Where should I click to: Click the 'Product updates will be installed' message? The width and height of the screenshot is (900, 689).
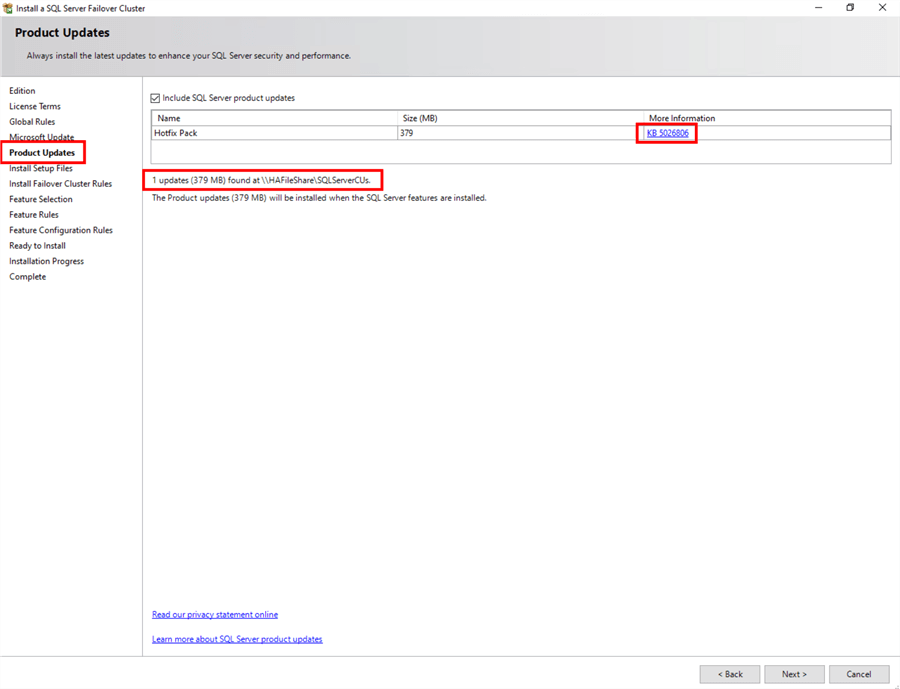tap(319, 198)
